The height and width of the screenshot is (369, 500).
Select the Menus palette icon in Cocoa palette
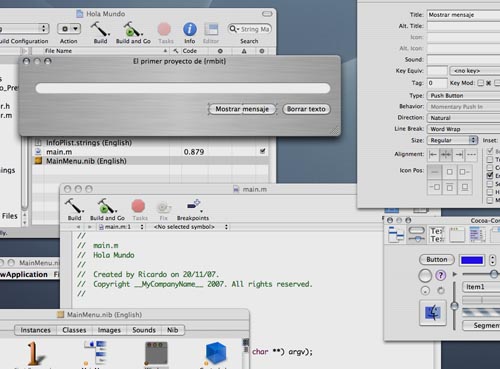[x=396, y=234]
